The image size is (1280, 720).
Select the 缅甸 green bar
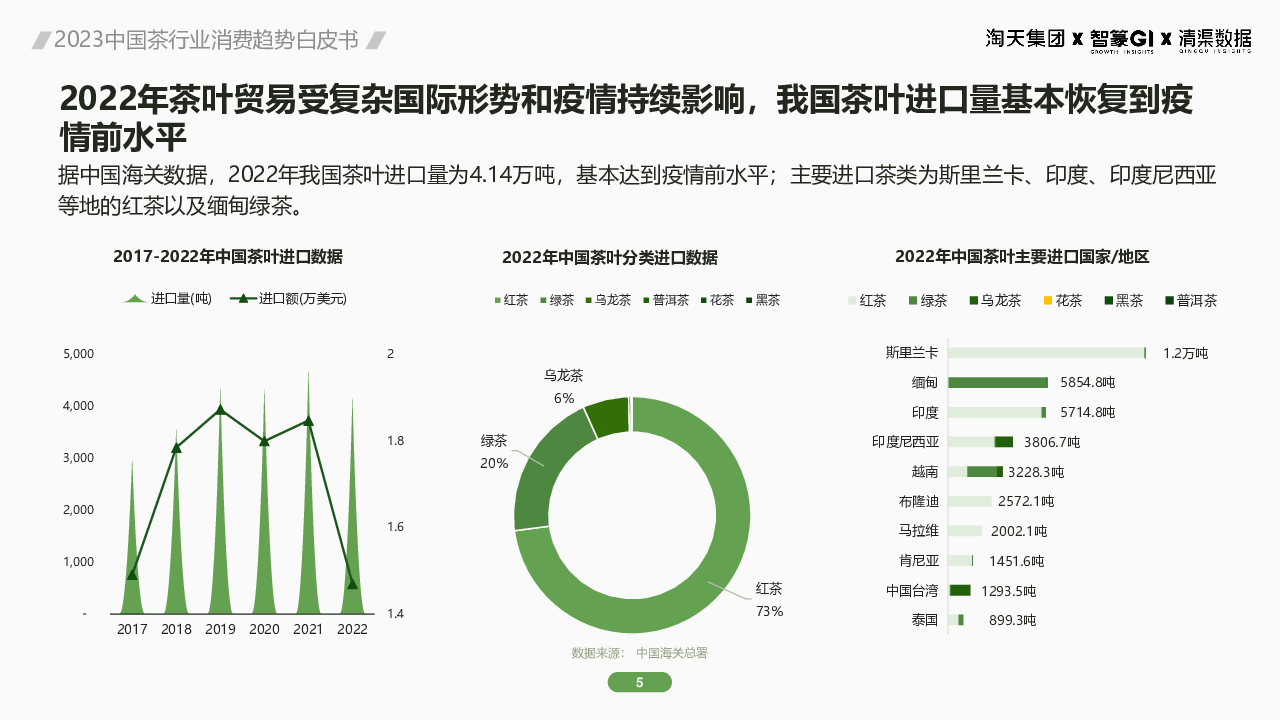tap(997, 382)
